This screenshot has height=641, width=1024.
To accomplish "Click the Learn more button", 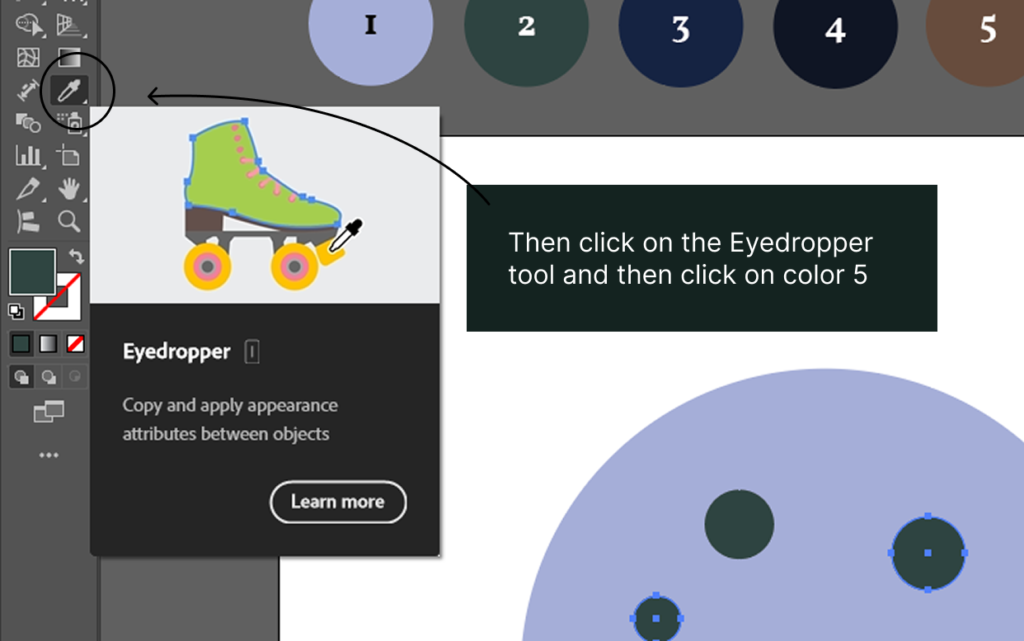I will pos(338,501).
